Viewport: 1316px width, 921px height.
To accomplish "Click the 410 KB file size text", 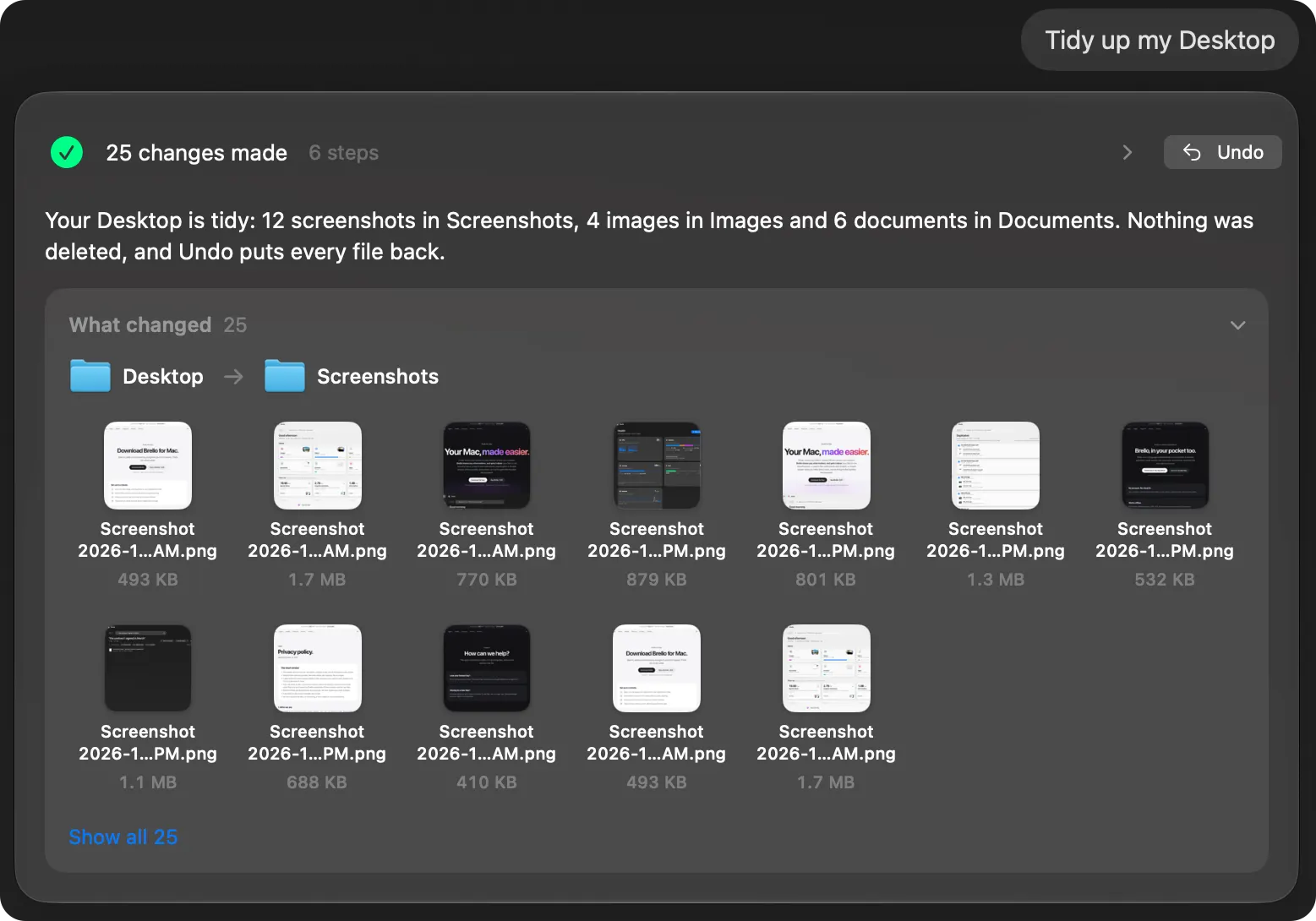I will click(x=487, y=782).
